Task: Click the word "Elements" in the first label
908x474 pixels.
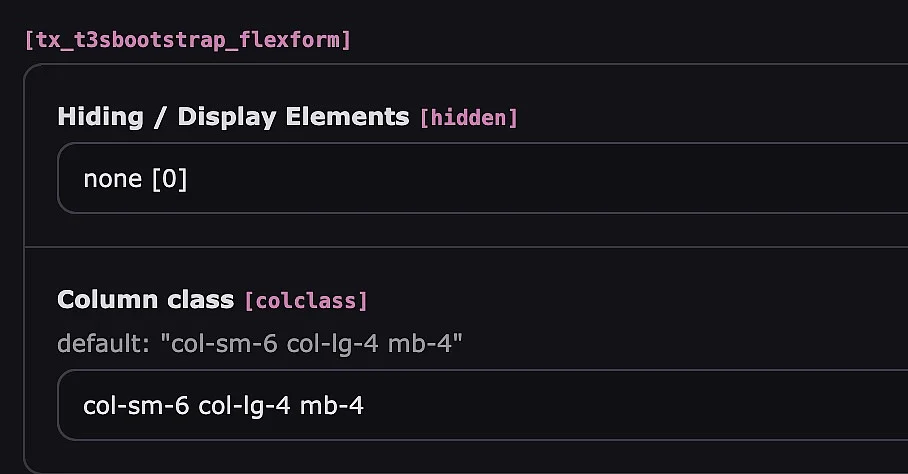Action: point(347,116)
